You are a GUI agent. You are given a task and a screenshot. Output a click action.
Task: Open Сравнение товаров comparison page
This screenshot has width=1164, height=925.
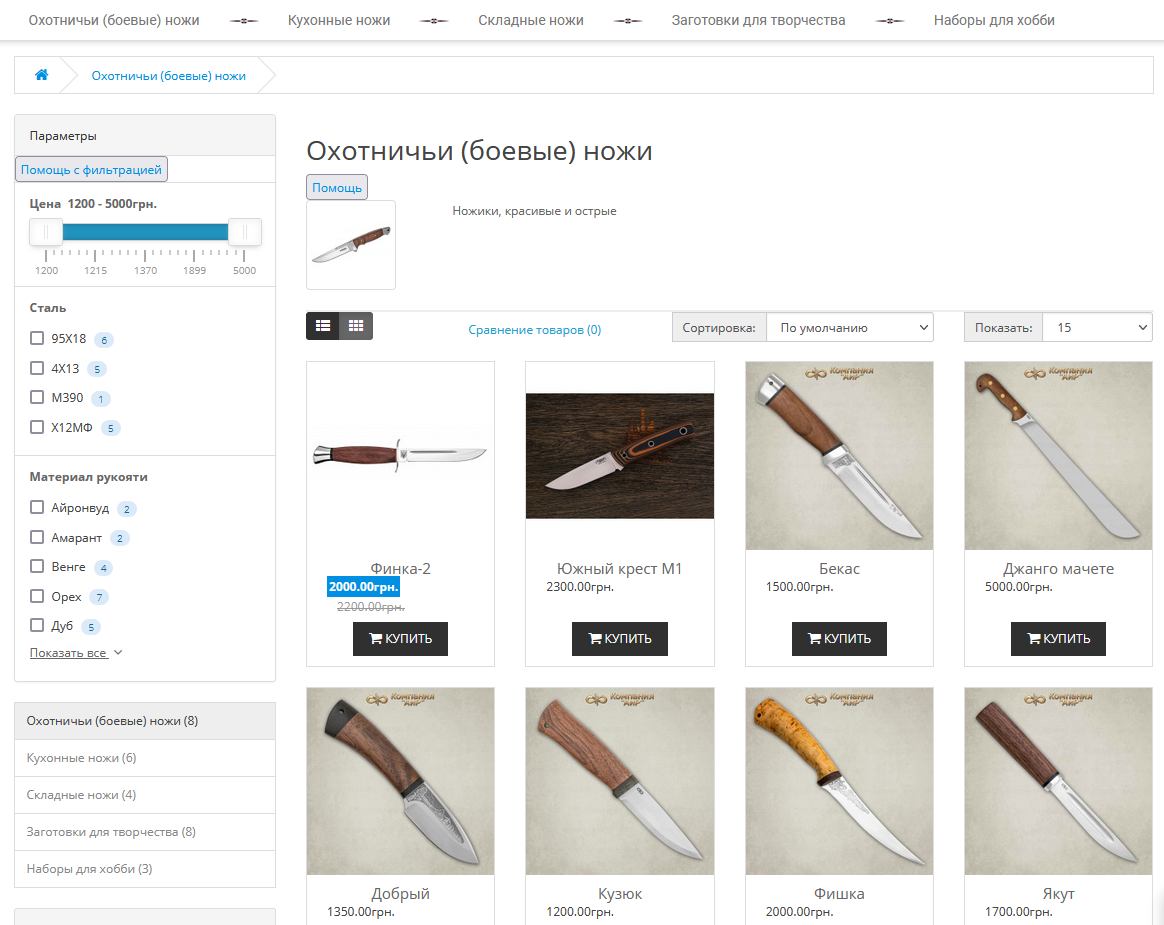(x=535, y=329)
